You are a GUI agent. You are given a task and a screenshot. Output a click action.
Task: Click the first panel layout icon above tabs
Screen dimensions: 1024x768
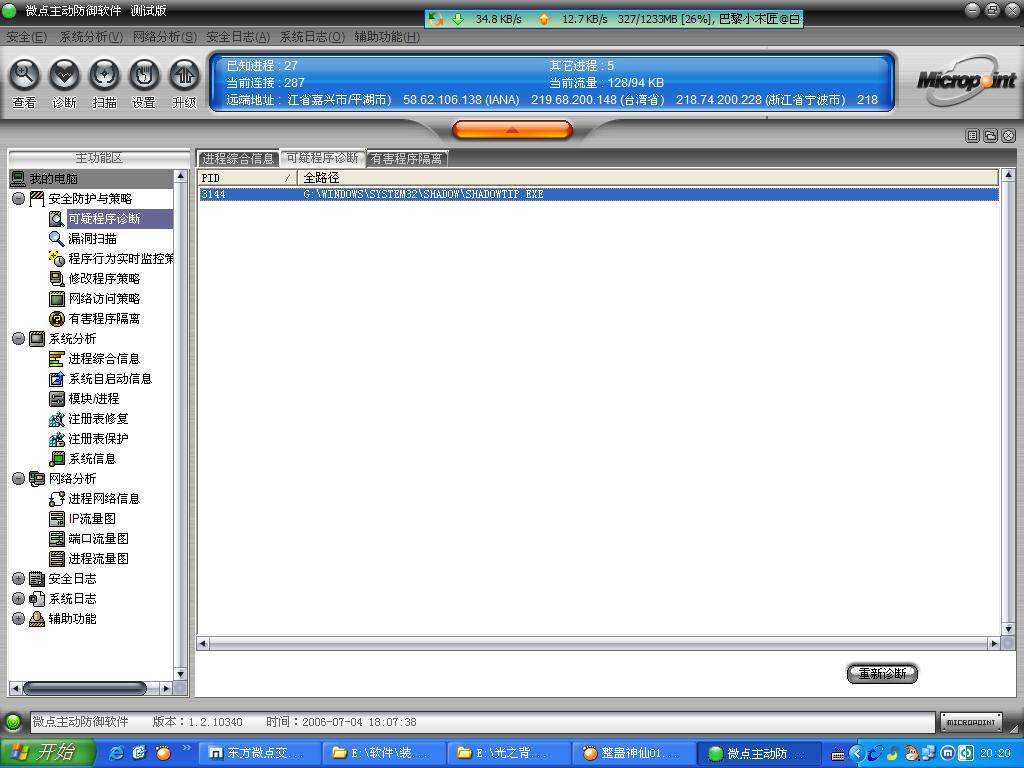pos(972,135)
